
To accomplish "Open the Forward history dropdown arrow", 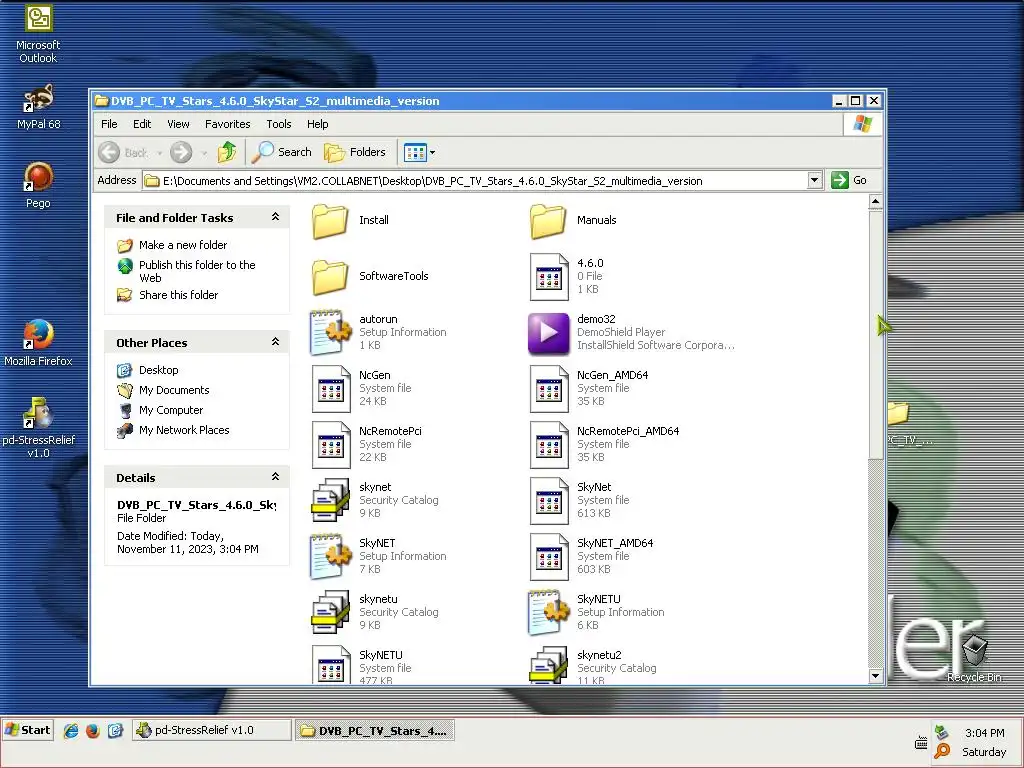I will pos(204,153).
